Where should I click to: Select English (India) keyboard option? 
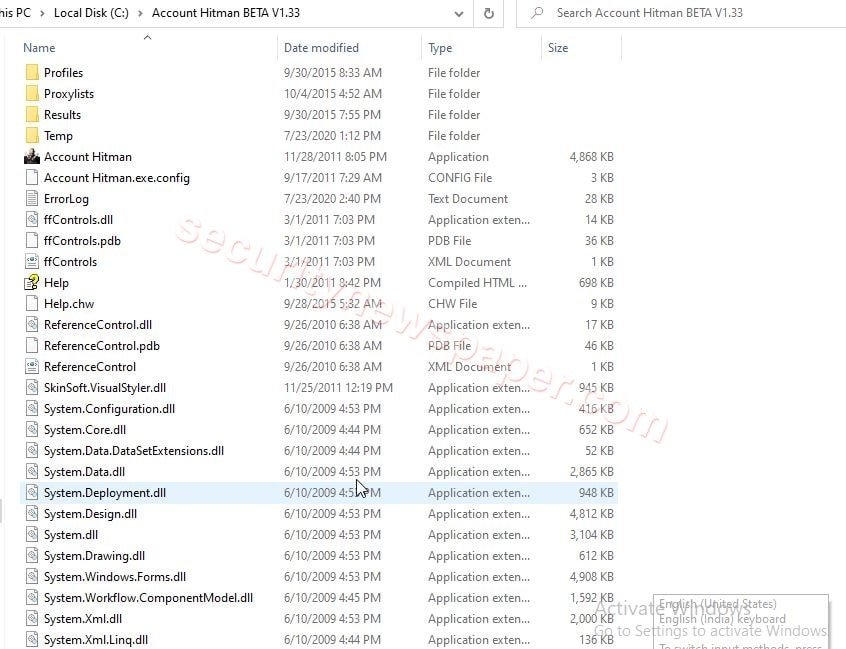click(x=722, y=619)
